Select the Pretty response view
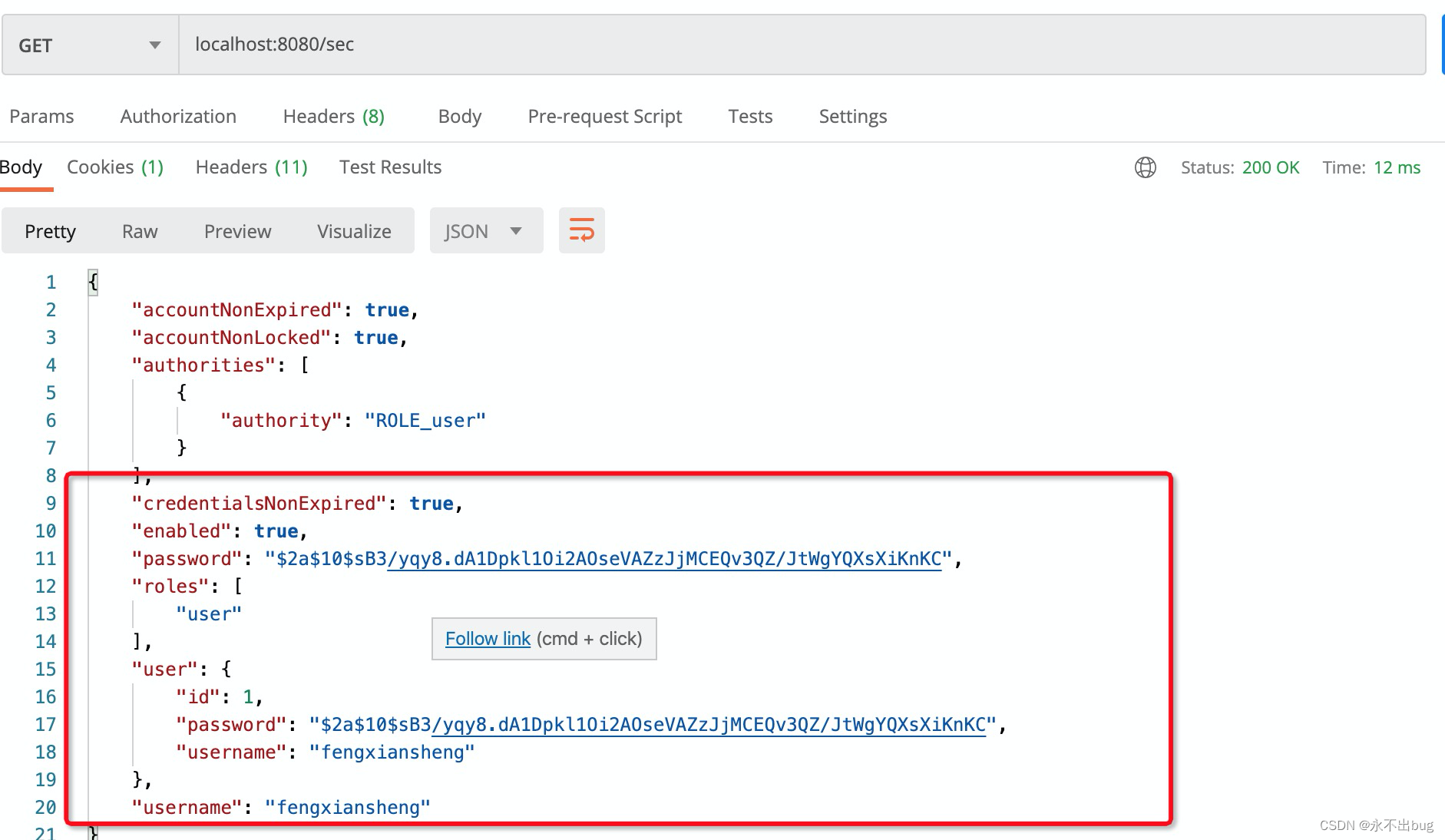Viewport: 1445px width, 840px height. (50, 230)
